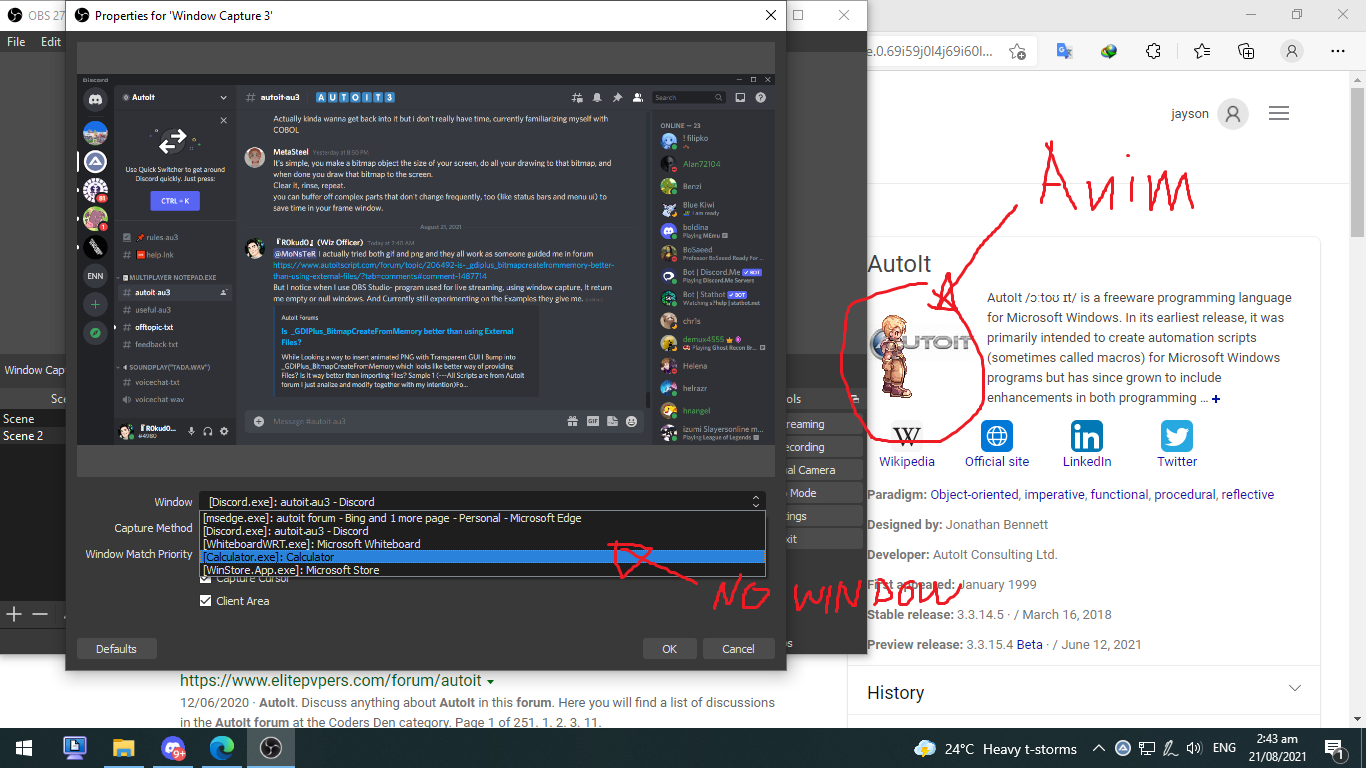Open the Windows Start menu

click(23, 748)
